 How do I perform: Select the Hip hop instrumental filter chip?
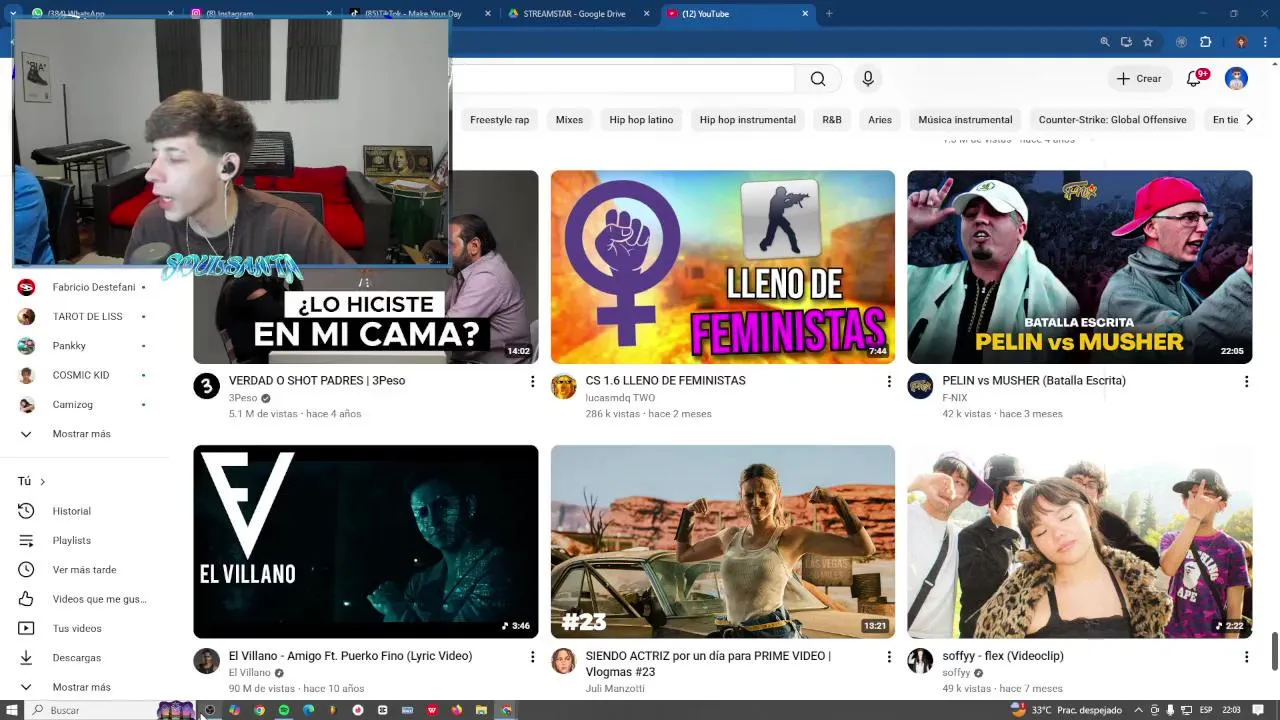(x=747, y=120)
